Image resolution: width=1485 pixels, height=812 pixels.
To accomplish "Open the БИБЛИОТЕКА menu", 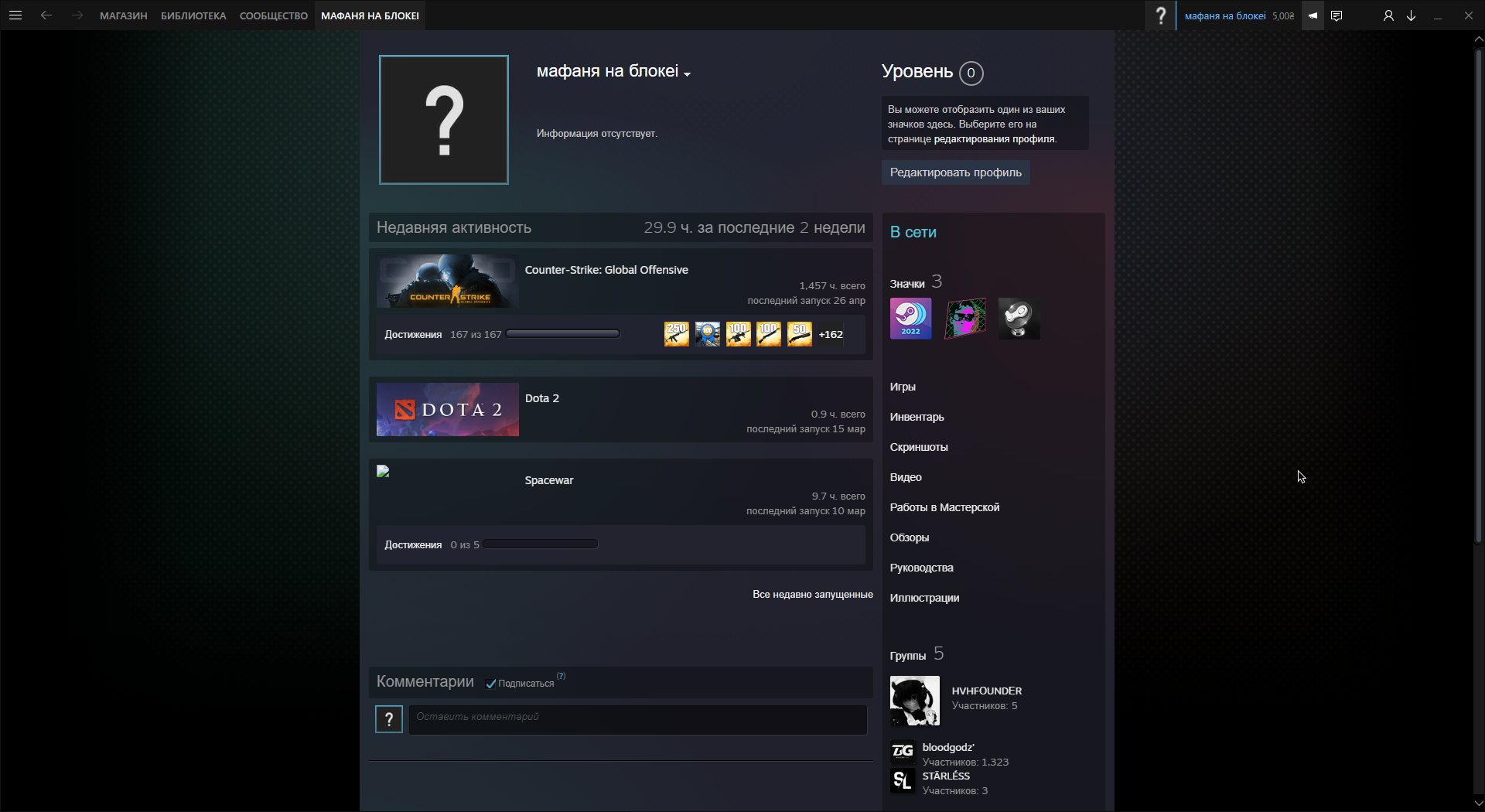I will (193, 15).
